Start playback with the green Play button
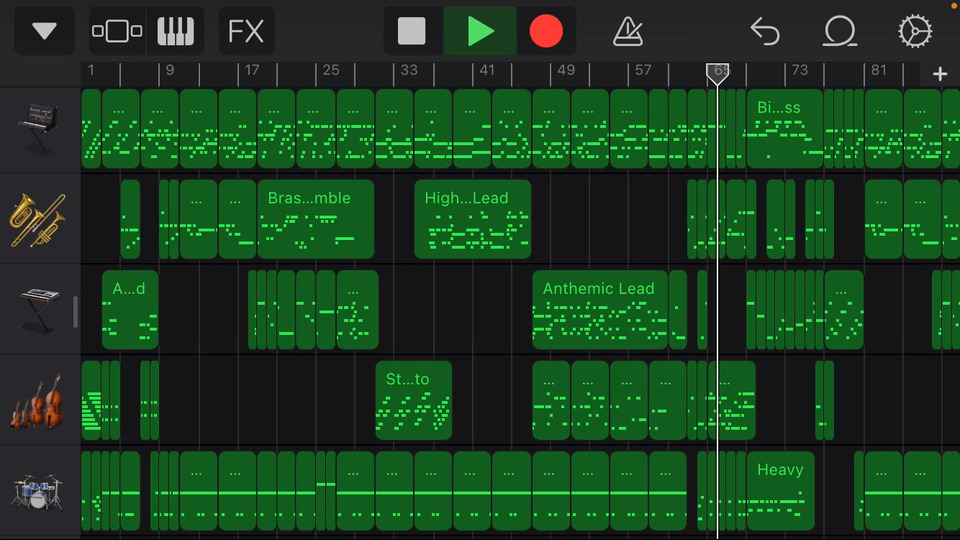 (x=480, y=31)
